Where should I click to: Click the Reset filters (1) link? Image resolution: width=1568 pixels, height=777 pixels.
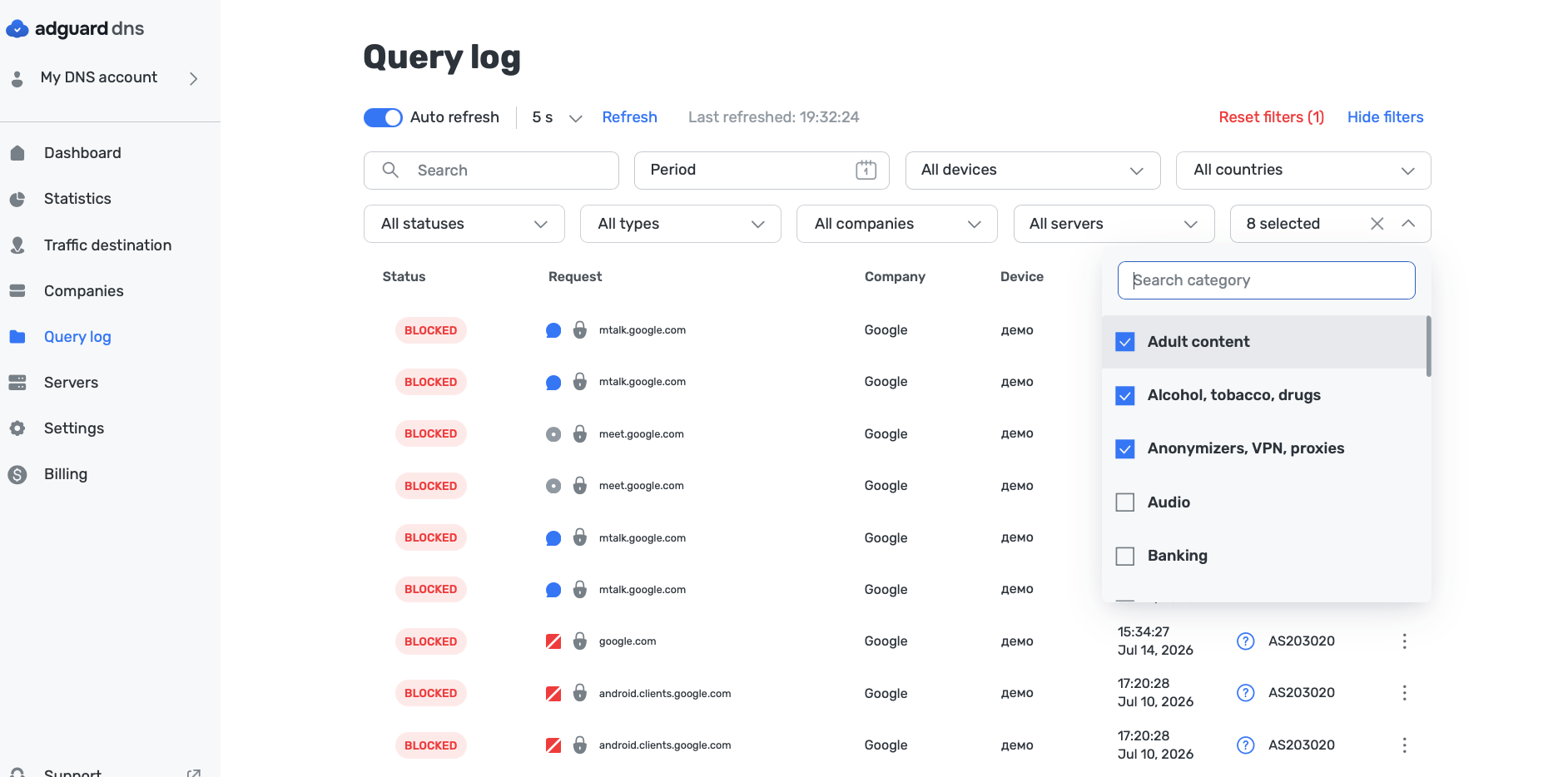[1271, 117]
